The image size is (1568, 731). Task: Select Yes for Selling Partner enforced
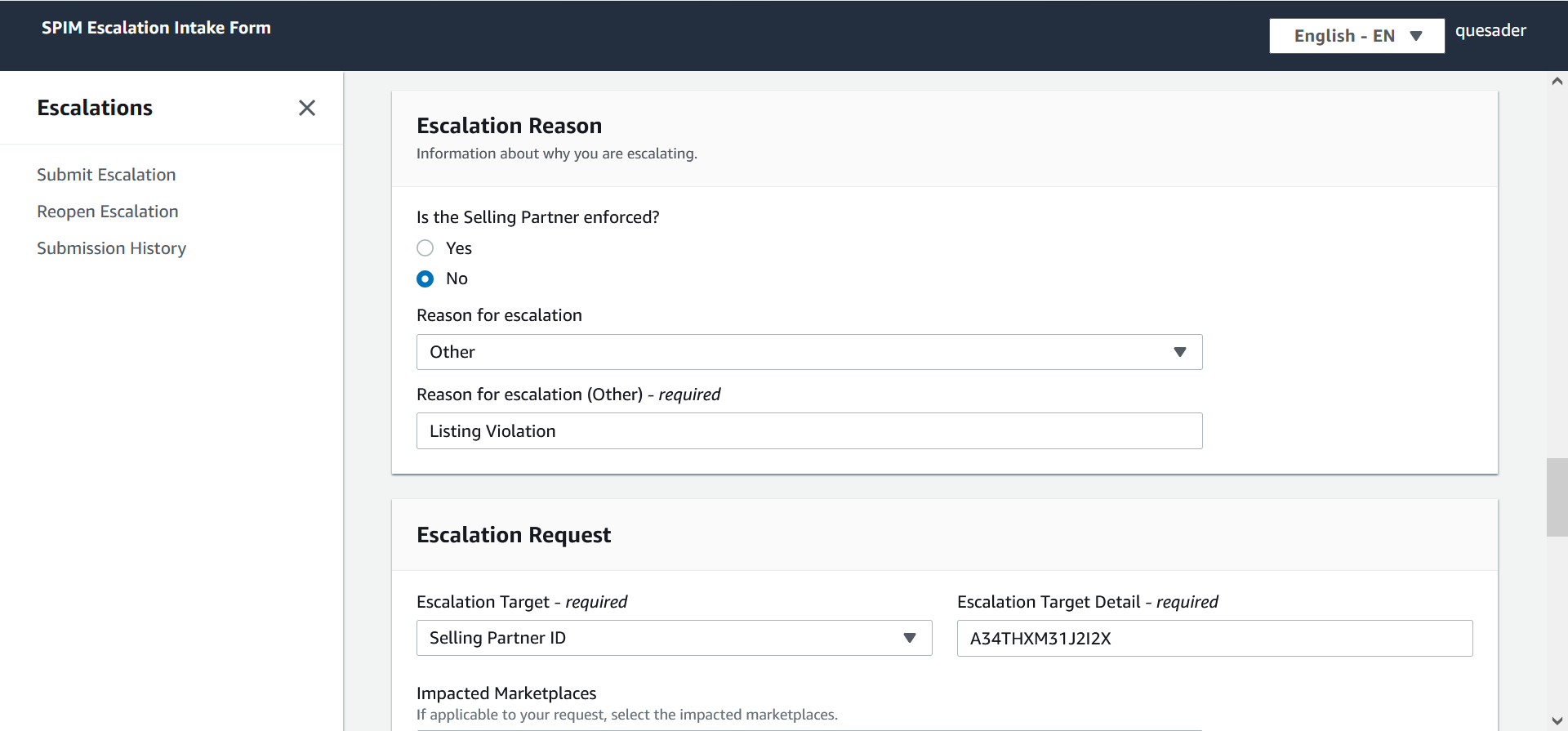(x=425, y=248)
